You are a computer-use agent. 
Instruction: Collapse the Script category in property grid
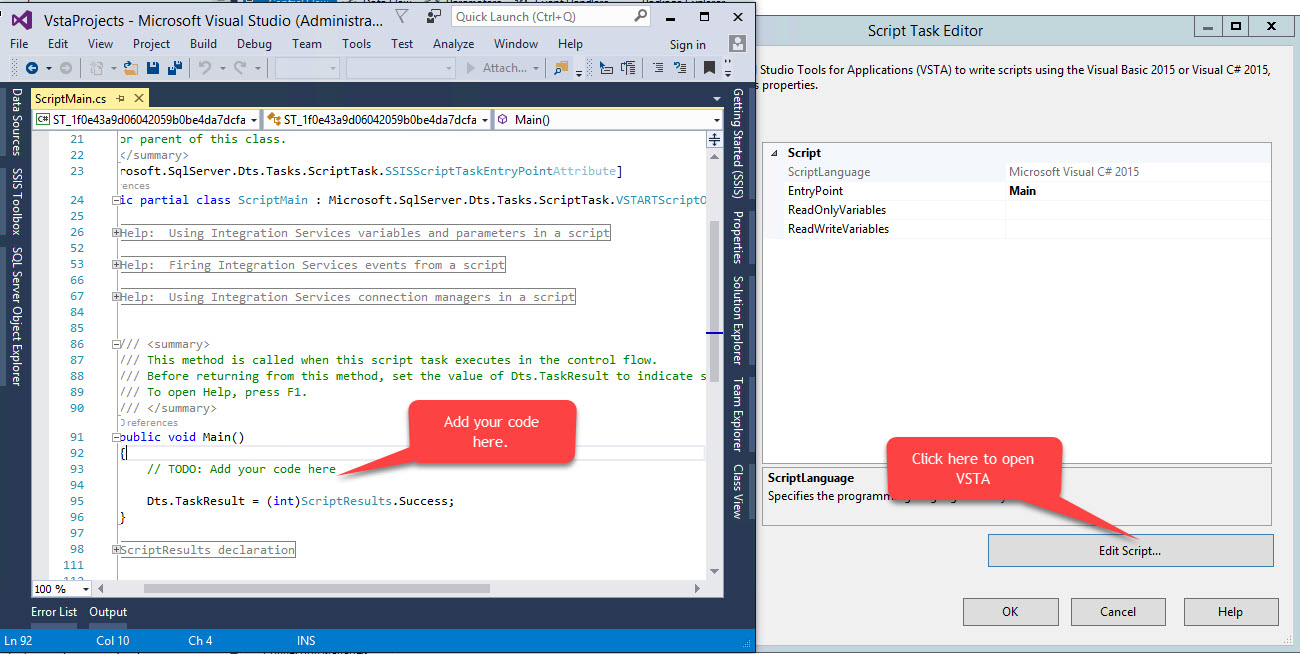[775, 153]
